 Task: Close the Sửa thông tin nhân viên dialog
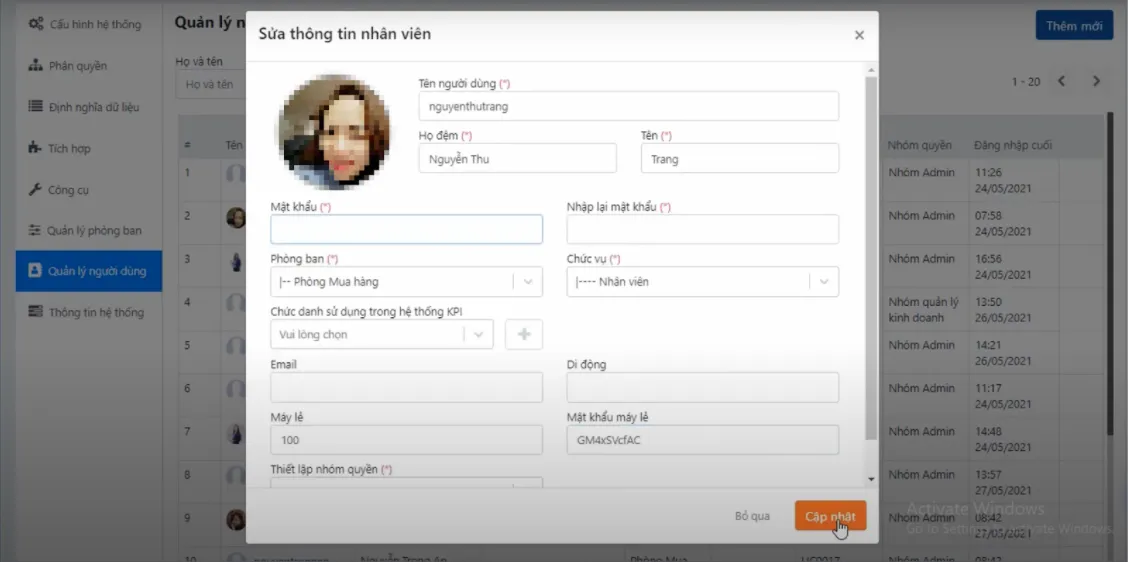859,35
